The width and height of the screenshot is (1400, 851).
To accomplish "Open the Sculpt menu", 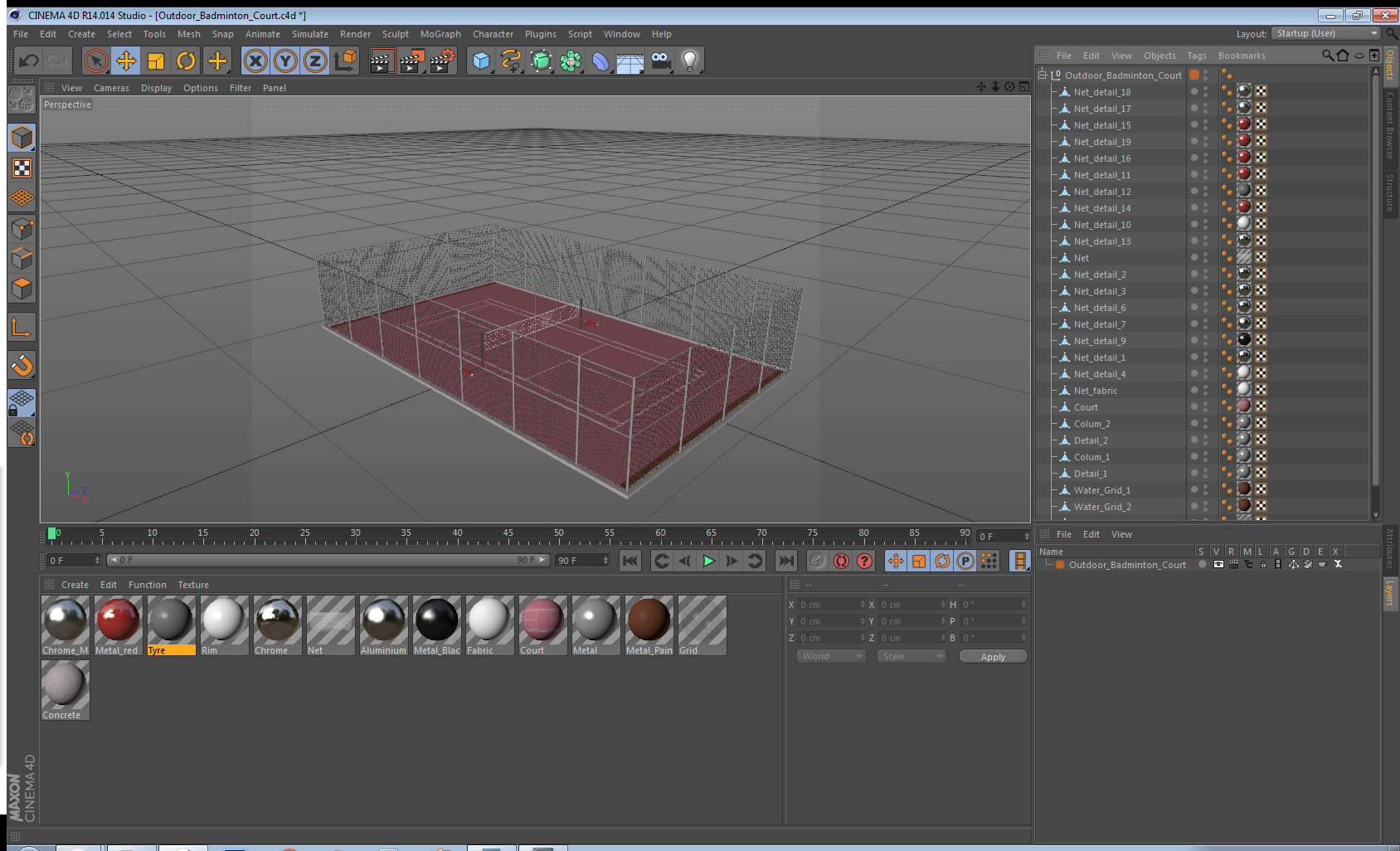I will point(396,34).
